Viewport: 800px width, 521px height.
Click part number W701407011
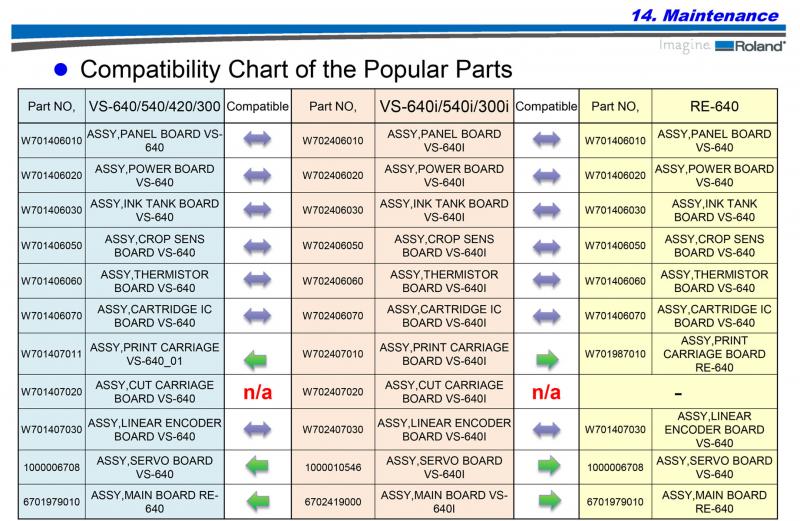(51, 354)
